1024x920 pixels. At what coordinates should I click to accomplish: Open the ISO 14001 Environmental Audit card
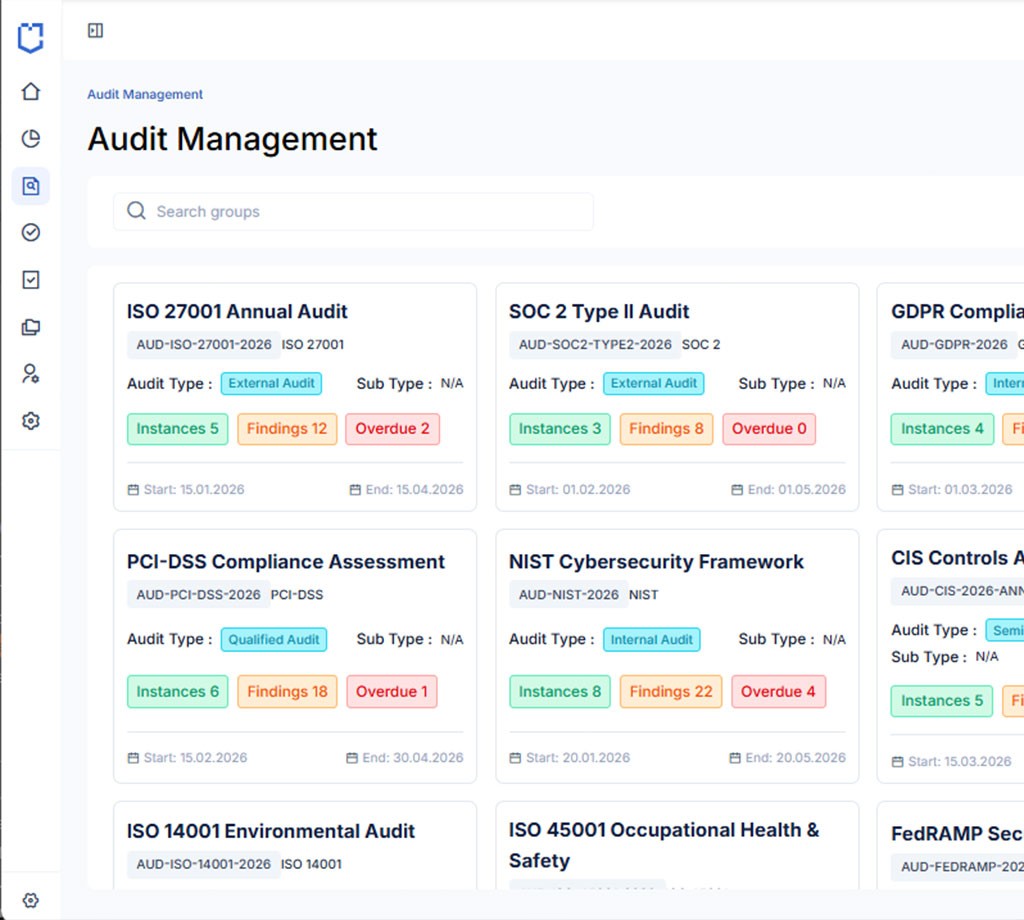point(295,846)
